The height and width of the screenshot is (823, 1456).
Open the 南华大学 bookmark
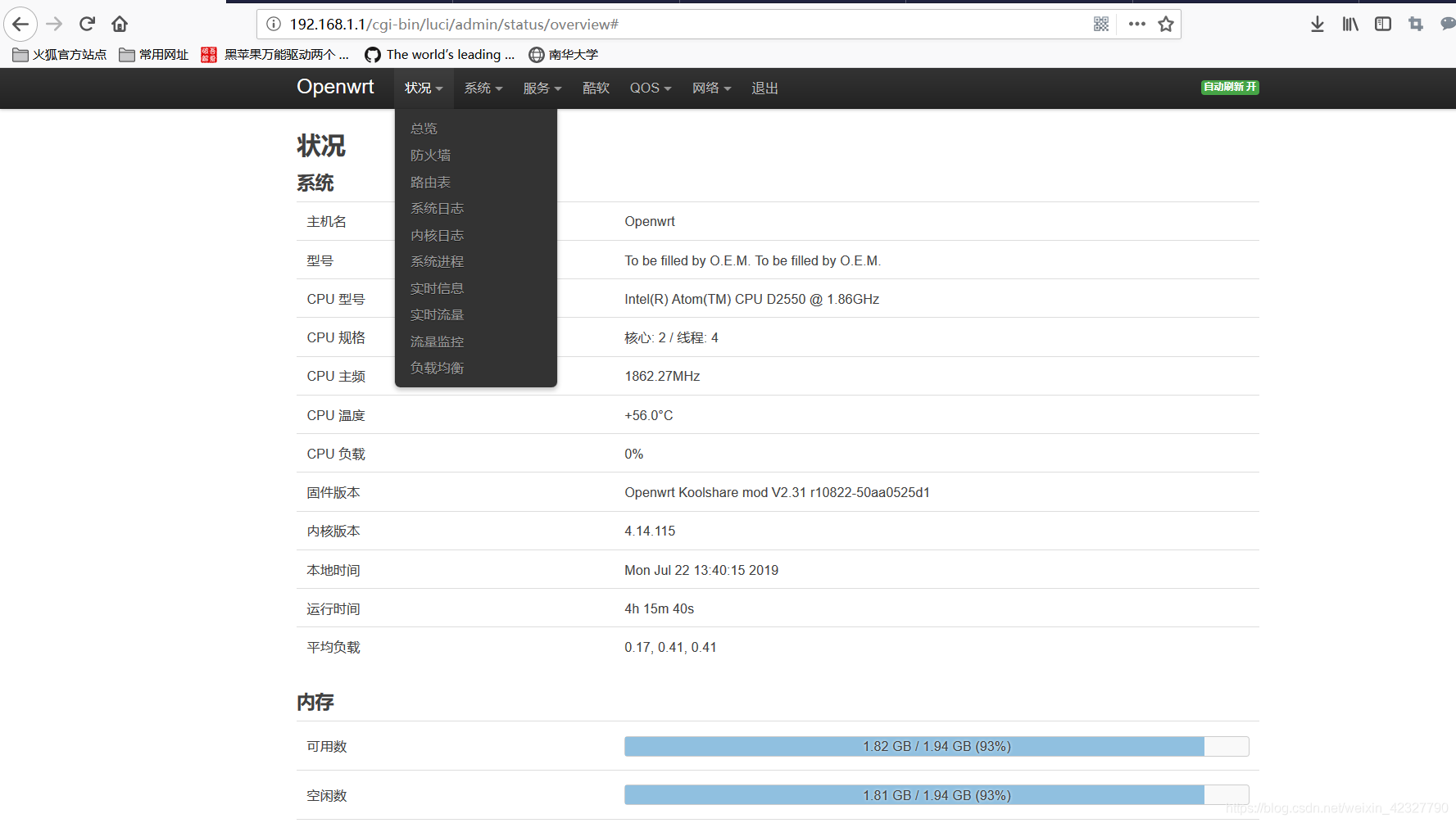(x=564, y=55)
